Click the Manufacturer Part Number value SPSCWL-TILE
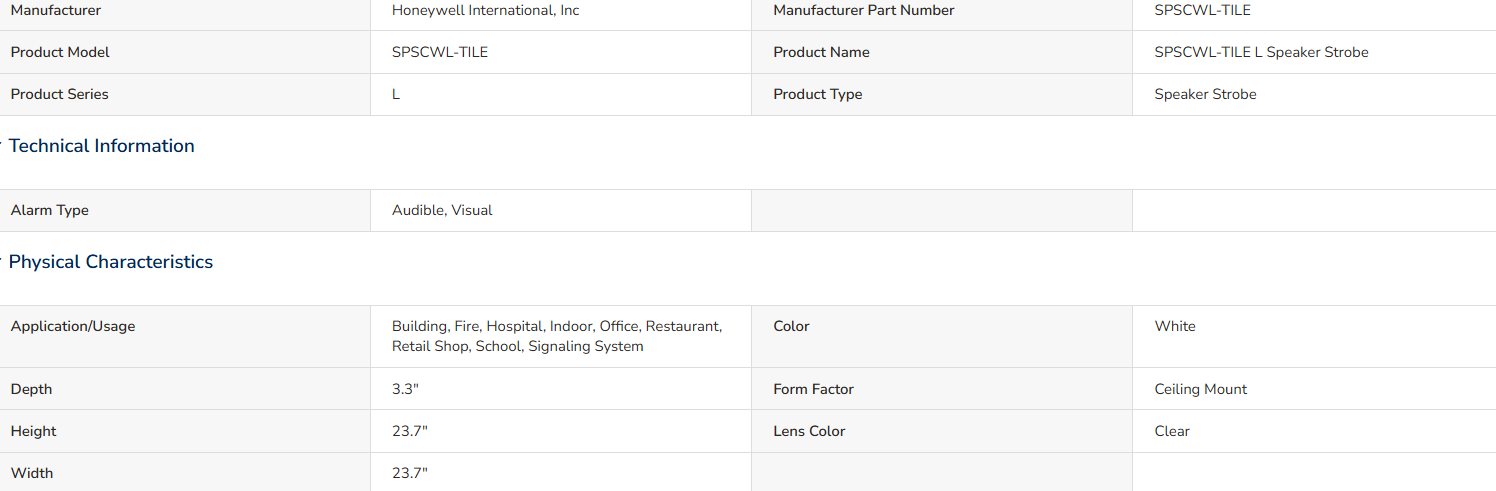The image size is (1496, 491). [x=1202, y=10]
